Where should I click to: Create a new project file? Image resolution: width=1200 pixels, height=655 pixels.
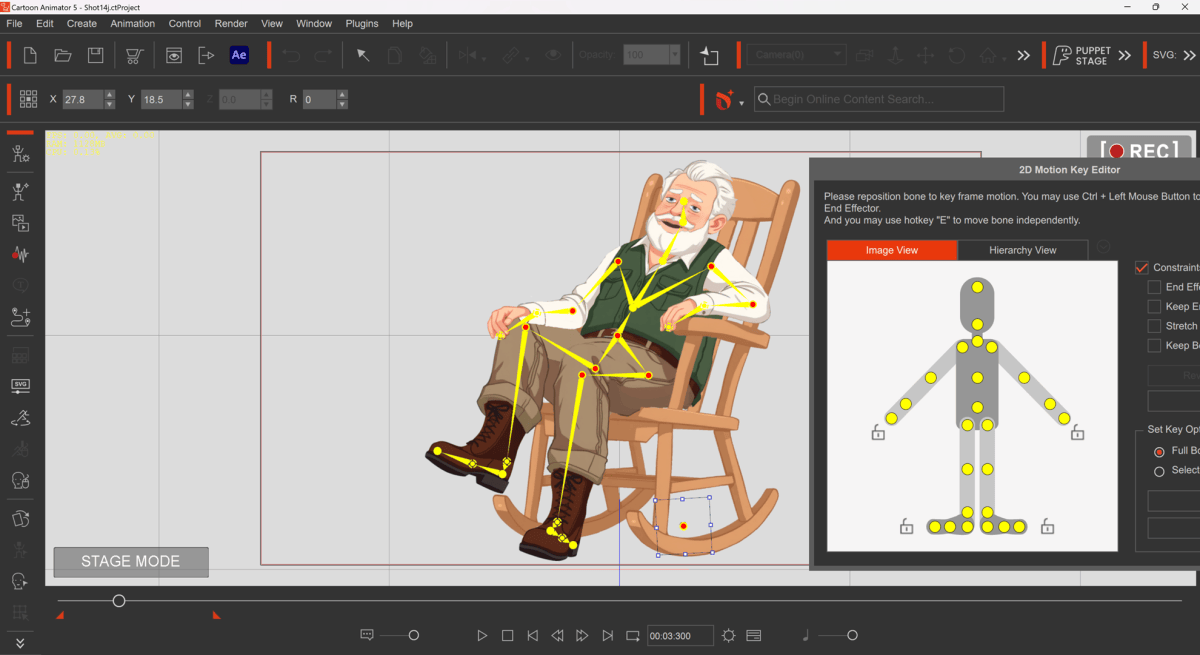click(30, 55)
